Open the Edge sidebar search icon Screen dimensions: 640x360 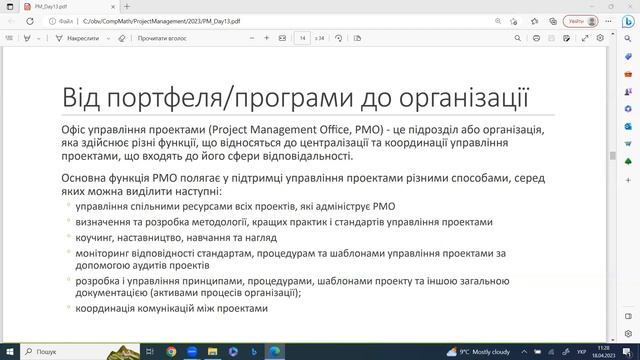tap(628, 38)
